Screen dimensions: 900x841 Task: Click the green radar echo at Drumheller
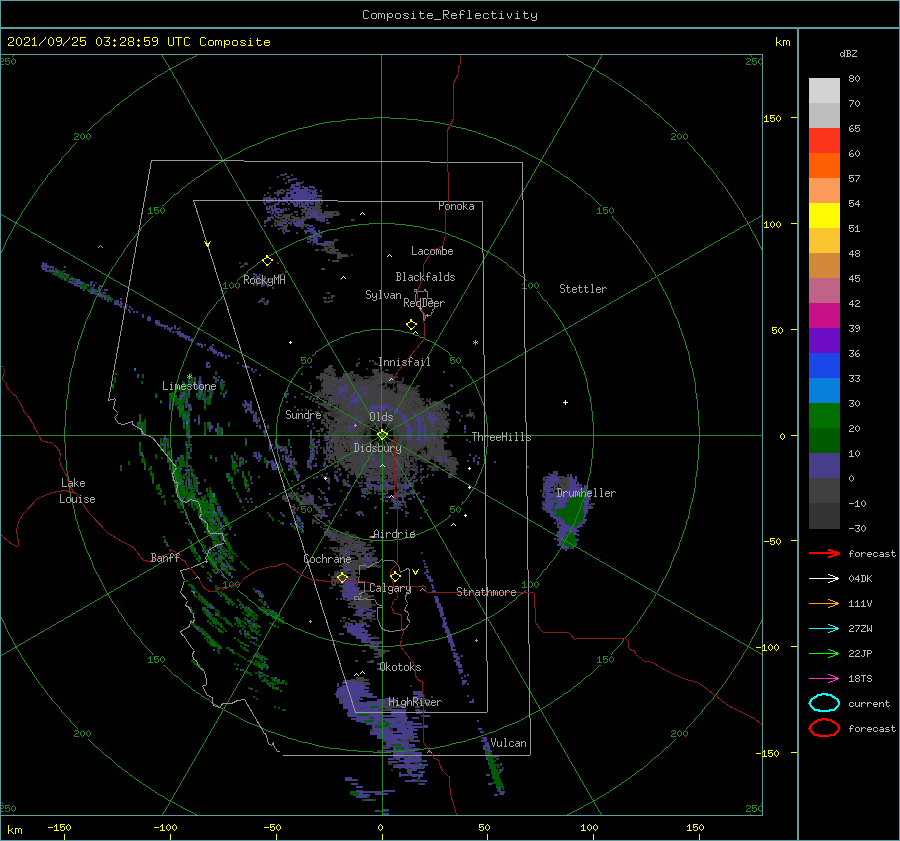572,510
